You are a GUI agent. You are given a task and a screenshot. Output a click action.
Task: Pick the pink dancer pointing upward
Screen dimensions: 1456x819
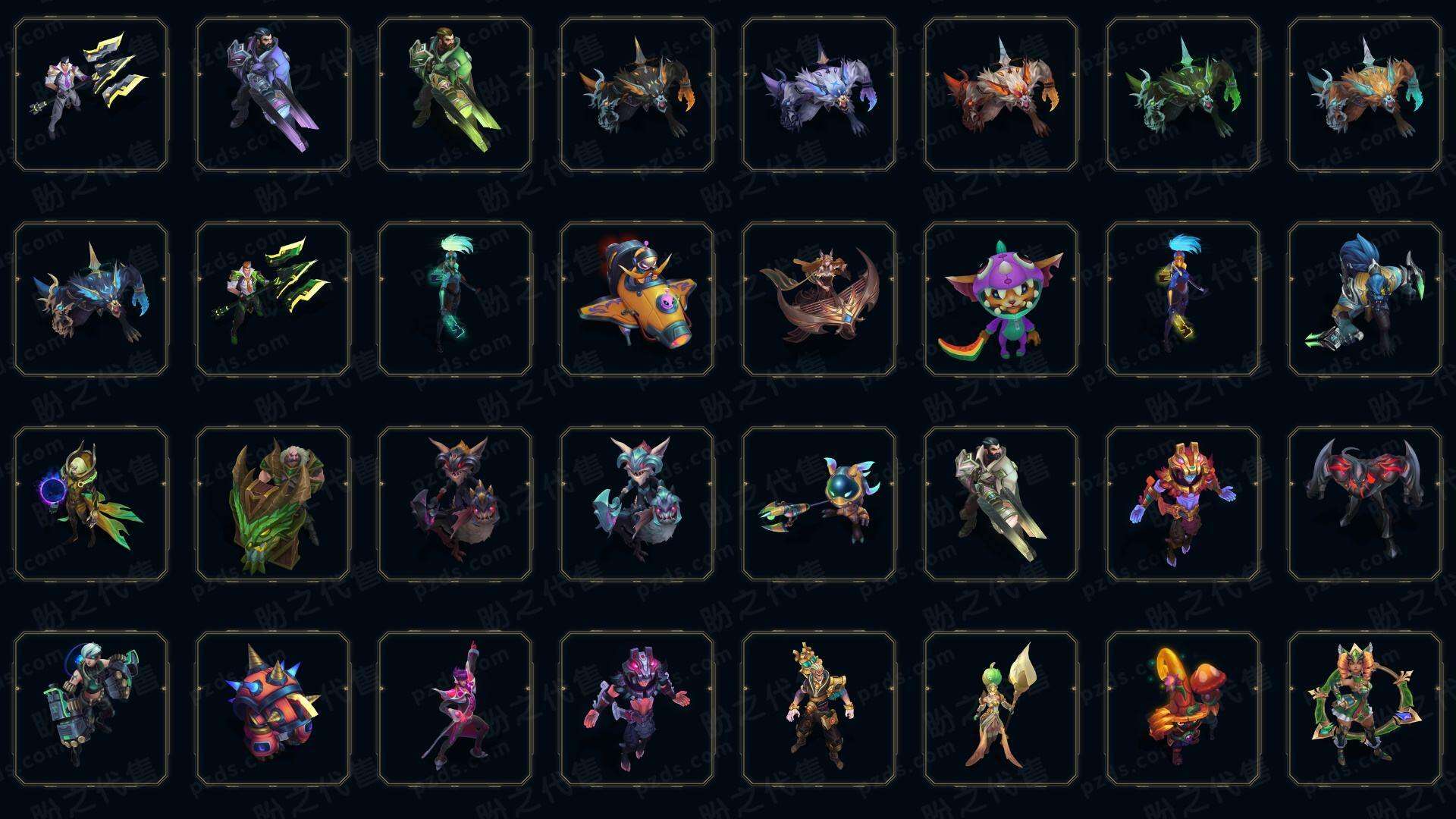click(x=455, y=708)
